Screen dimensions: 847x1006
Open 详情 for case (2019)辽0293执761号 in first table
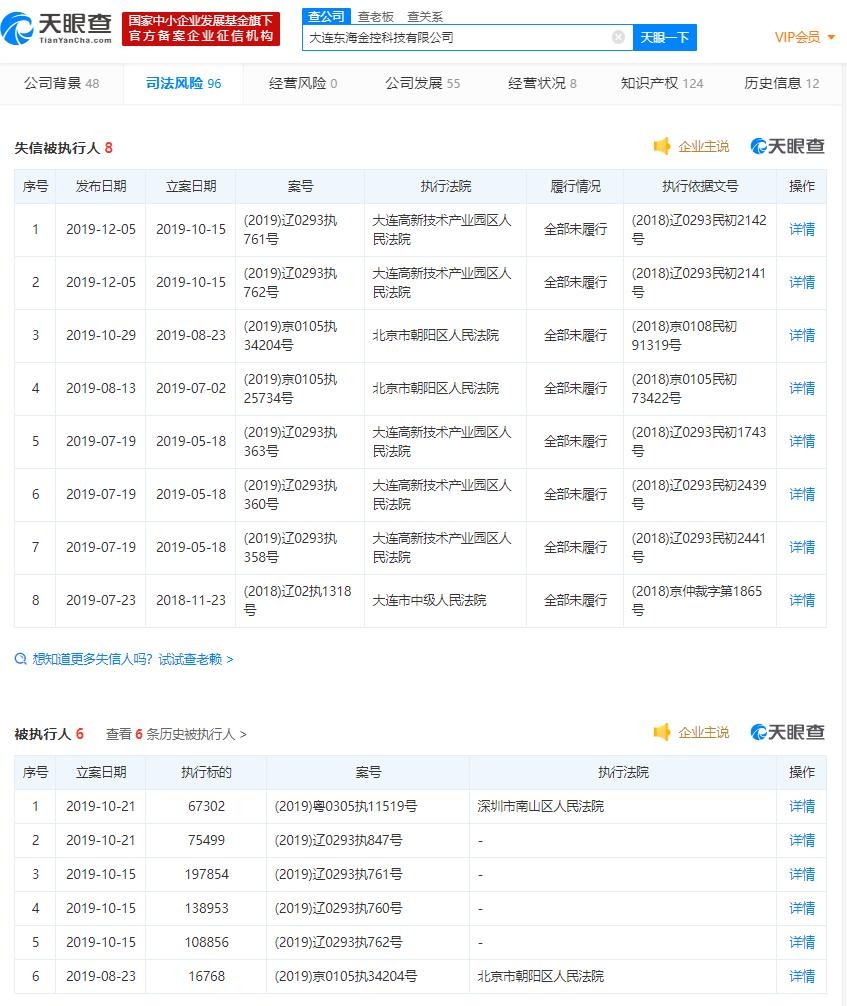pos(801,229)
